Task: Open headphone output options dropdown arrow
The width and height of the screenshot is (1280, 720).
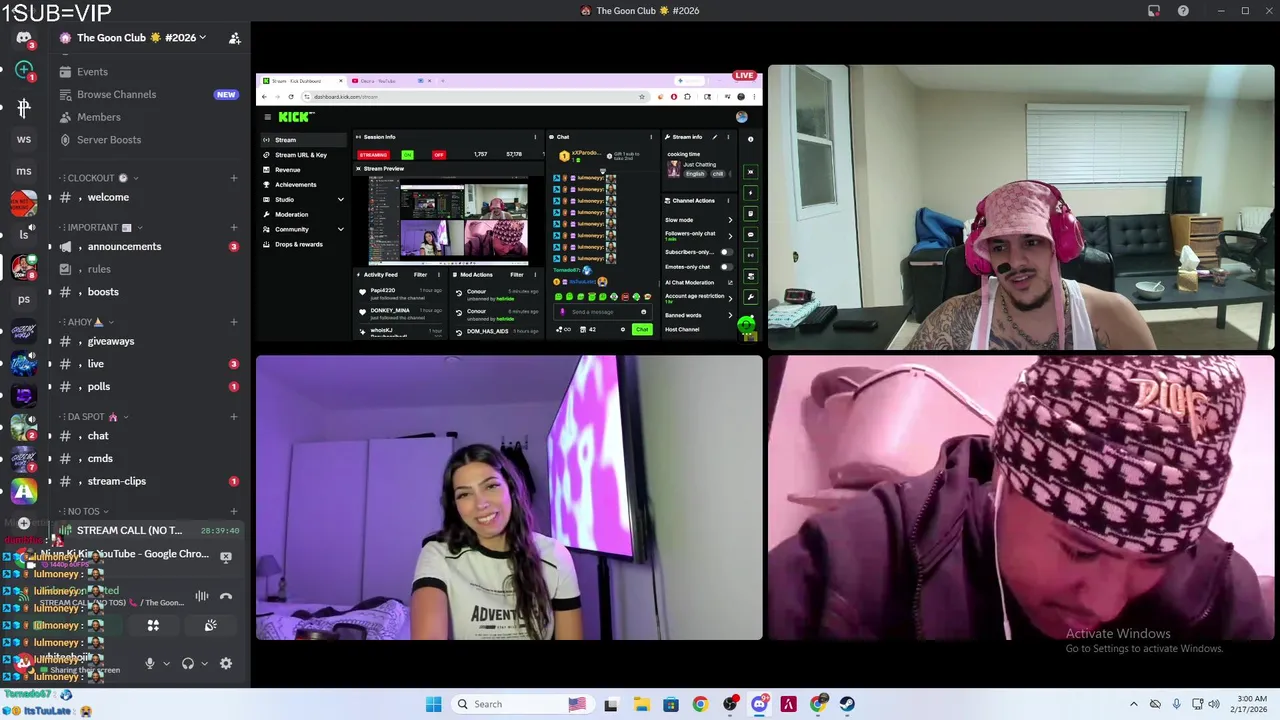Action: pos(204,663)
